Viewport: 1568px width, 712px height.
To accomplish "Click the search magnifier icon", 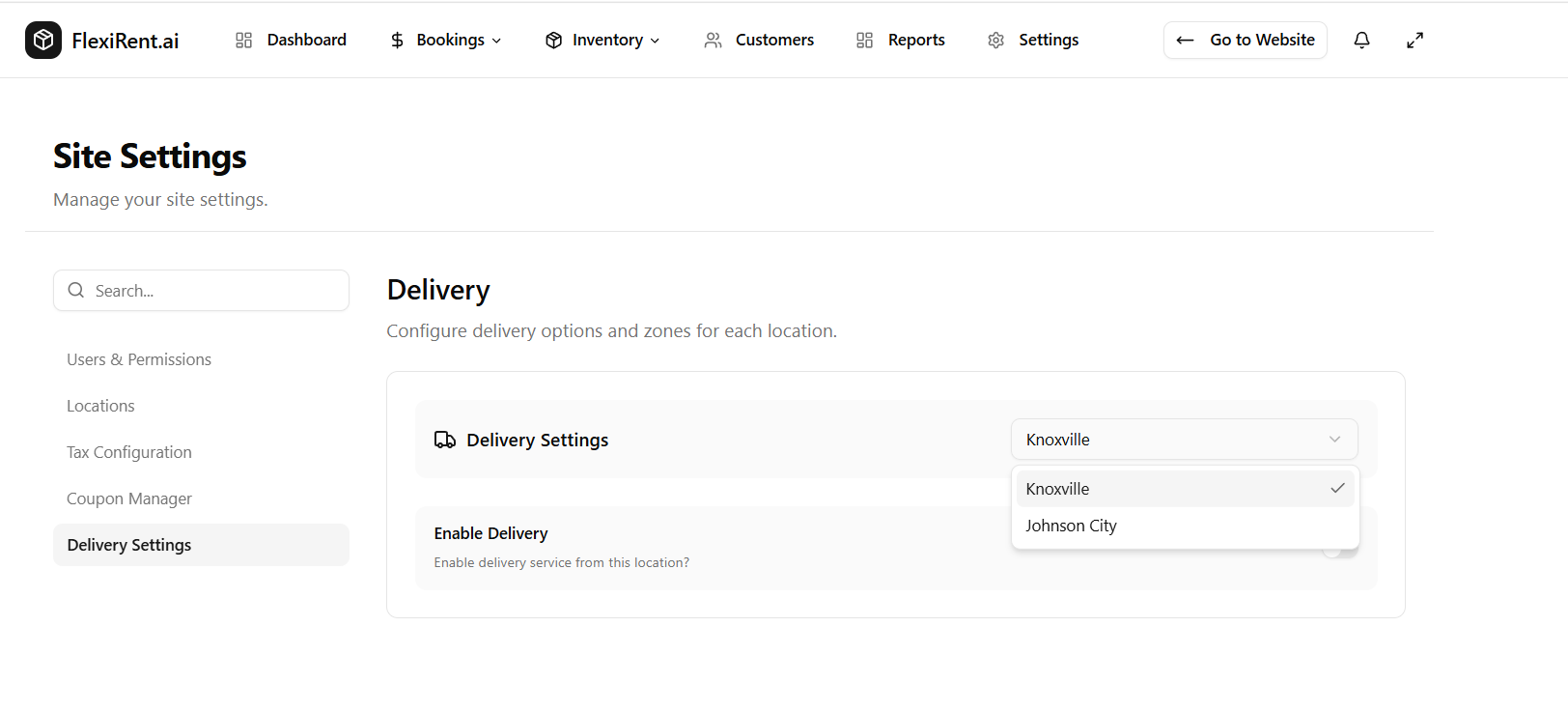I will click(x=76, y=290).
